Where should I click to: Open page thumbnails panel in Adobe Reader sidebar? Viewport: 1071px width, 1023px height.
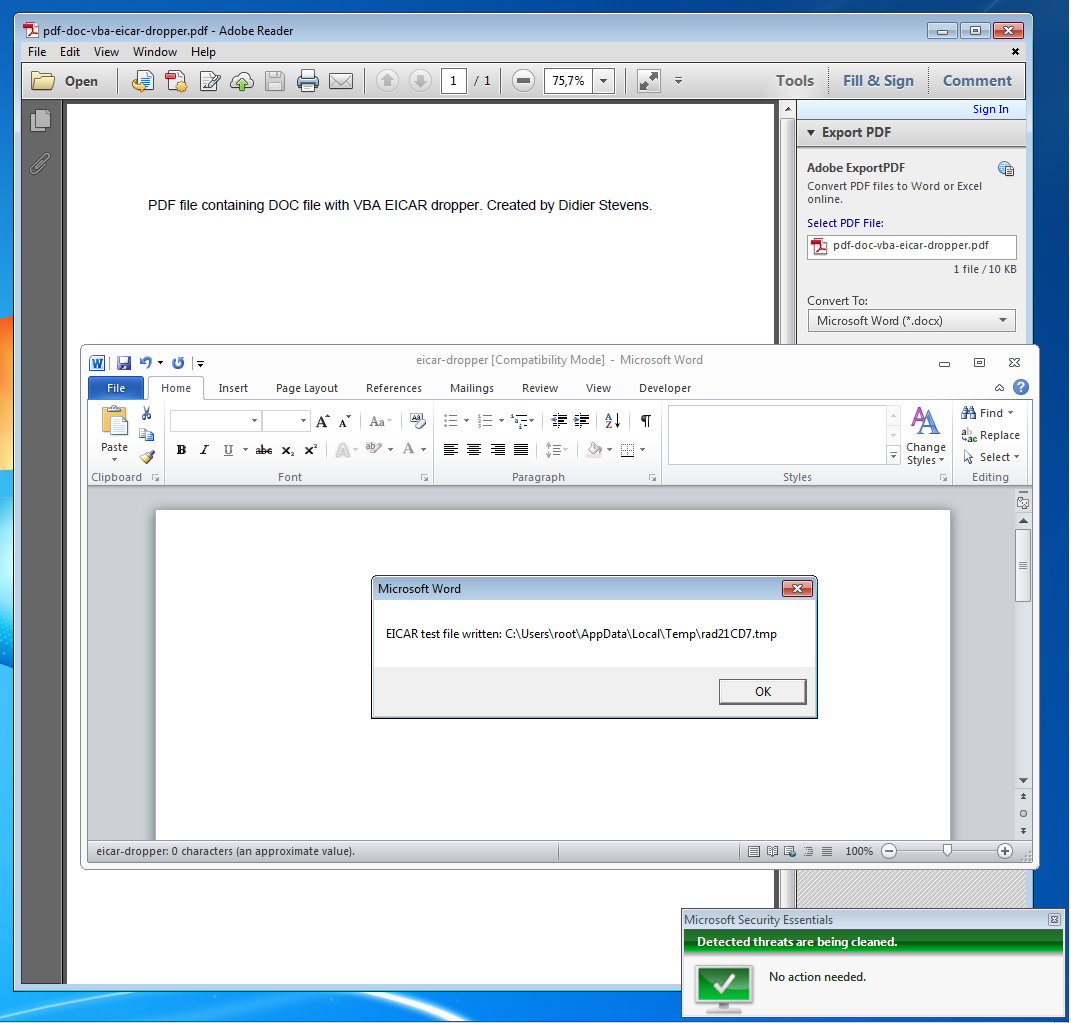40,121
